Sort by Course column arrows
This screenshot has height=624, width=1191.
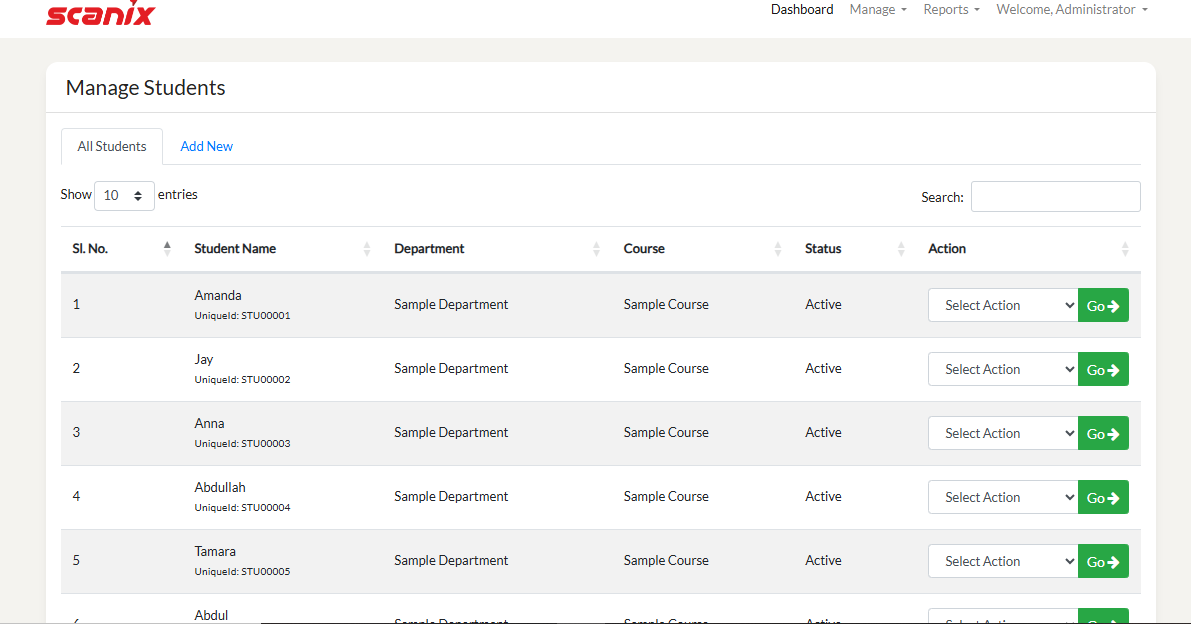(778, 249)
